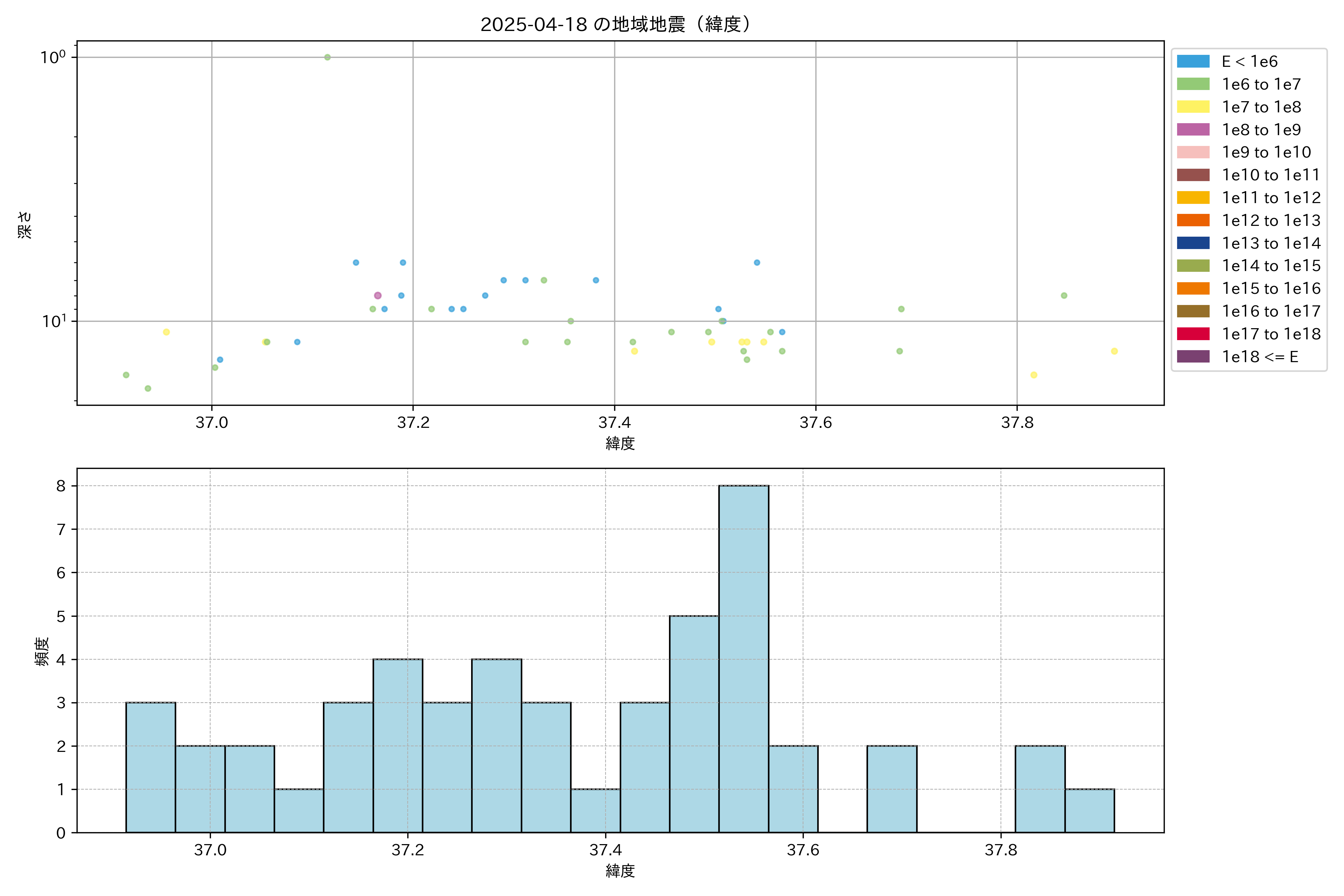Click the yellow 1e7 to 1e8 legend swatch

1192,107
